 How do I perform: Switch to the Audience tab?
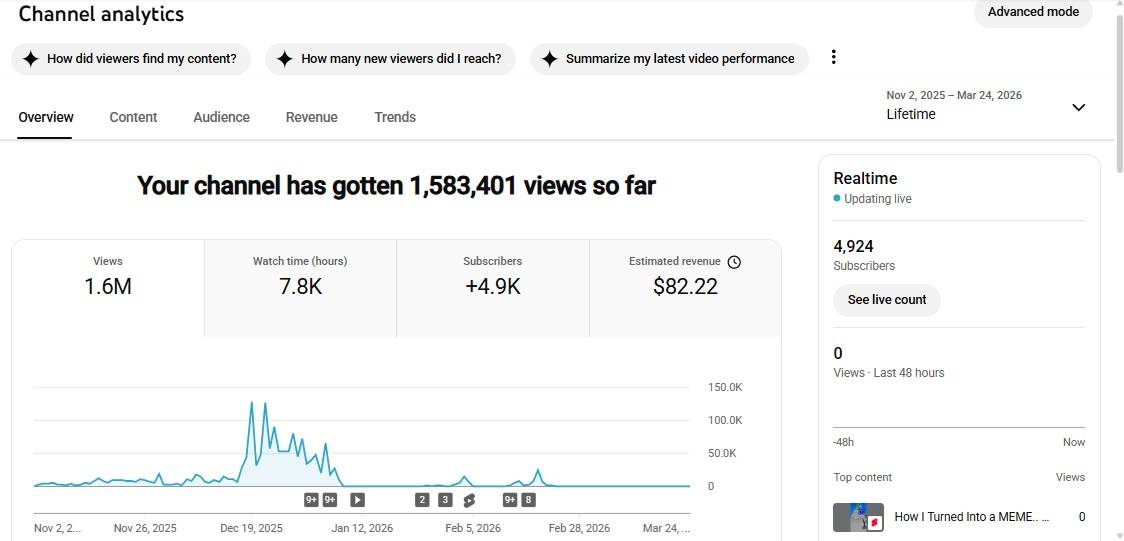pos(221,117)
